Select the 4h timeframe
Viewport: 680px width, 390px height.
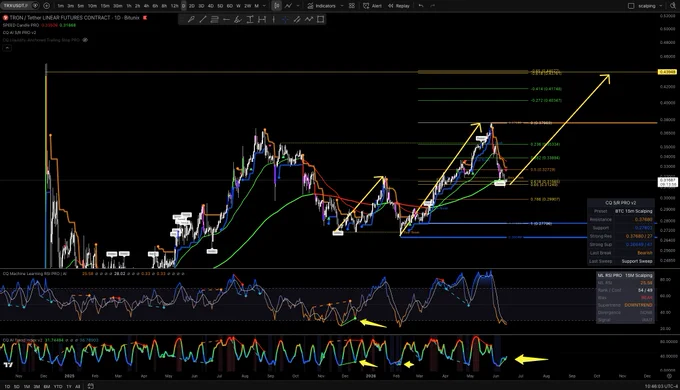[x=146, y=6]
